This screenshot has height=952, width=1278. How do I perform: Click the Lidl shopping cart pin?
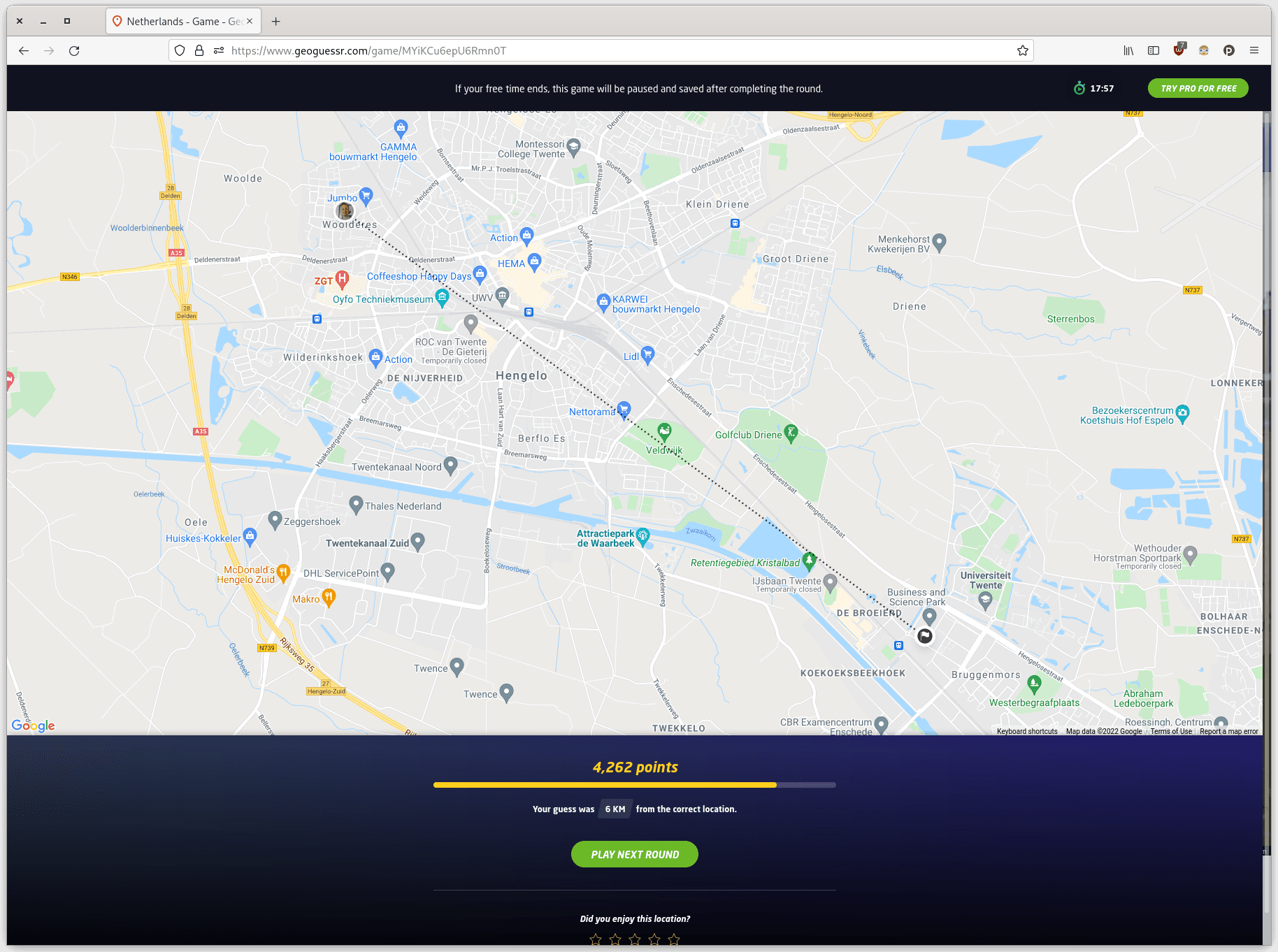tap(647, 354)
